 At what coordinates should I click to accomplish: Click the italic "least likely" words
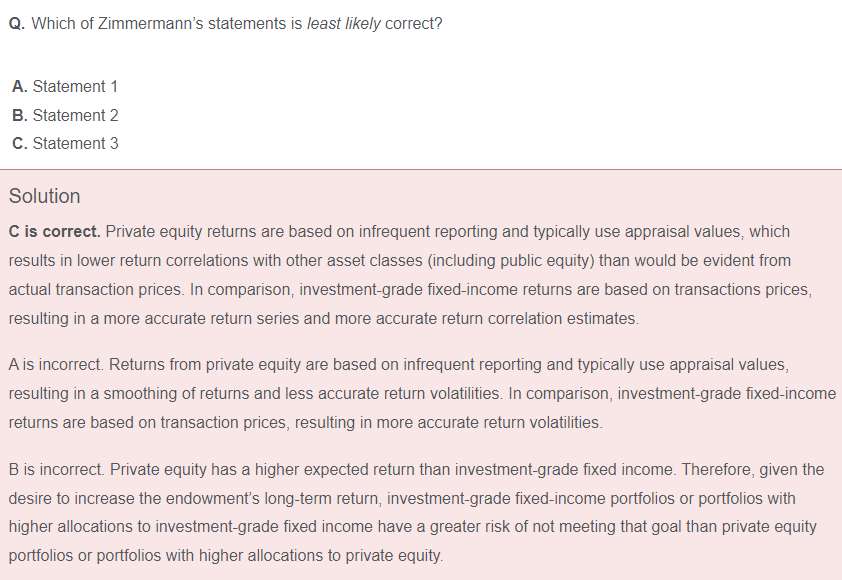(x=344, y=24)
